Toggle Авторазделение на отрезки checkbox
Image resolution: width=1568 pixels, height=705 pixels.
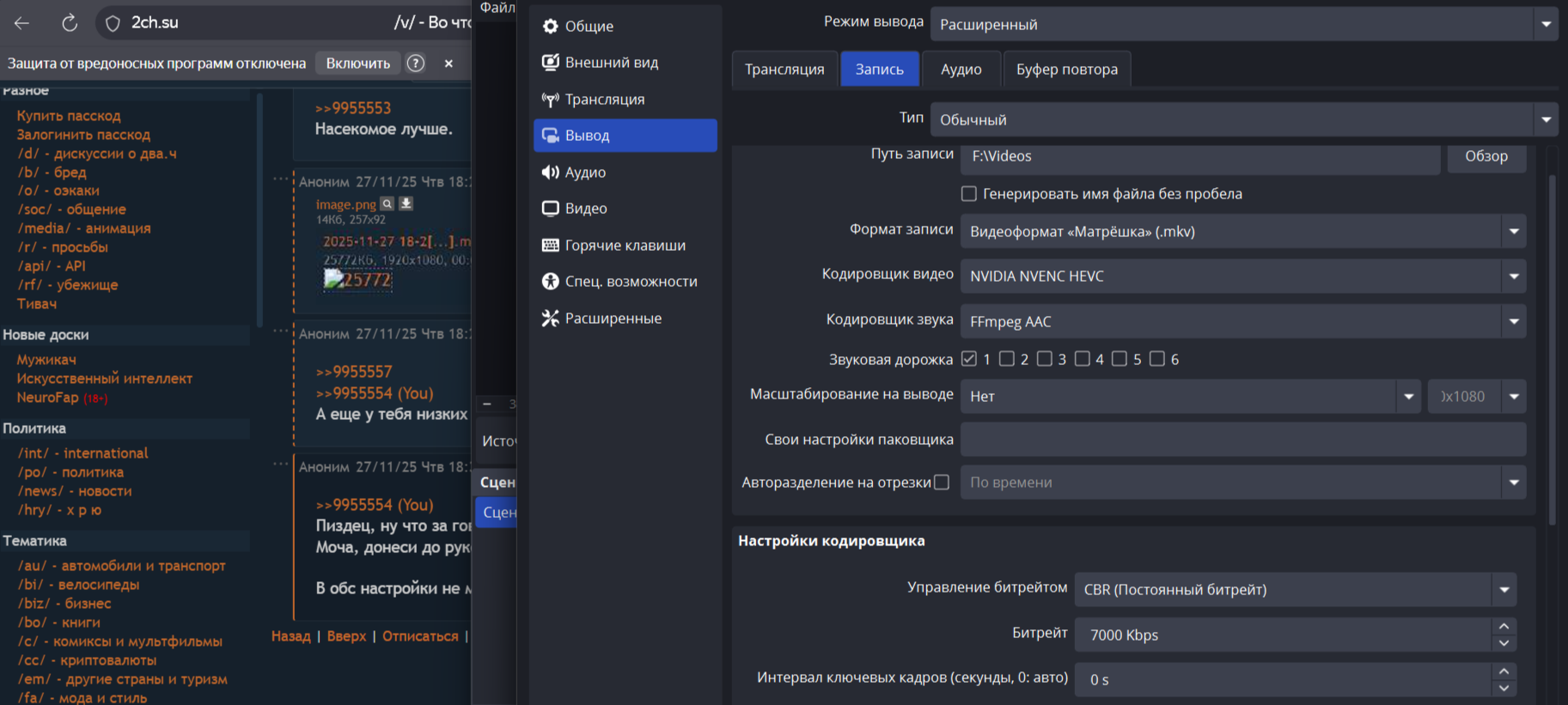[x=942, y=483]
